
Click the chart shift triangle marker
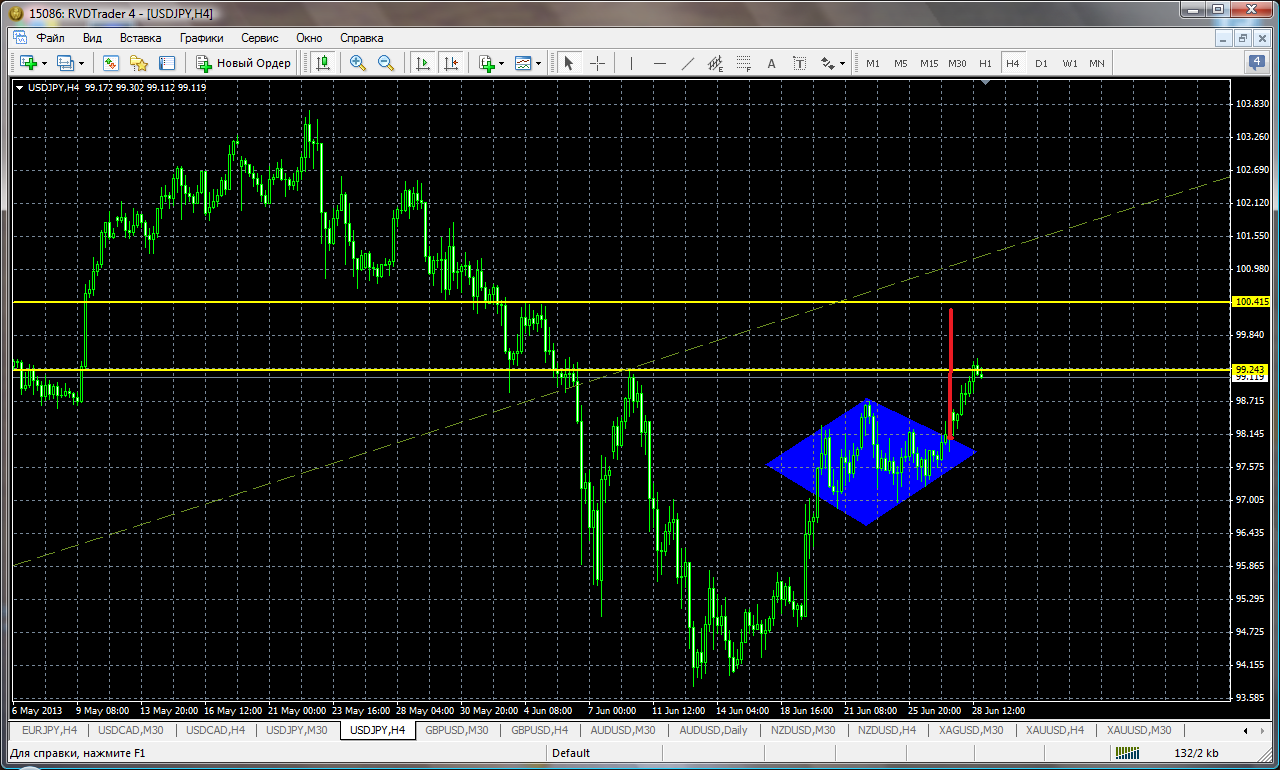[x=986, y=84]
